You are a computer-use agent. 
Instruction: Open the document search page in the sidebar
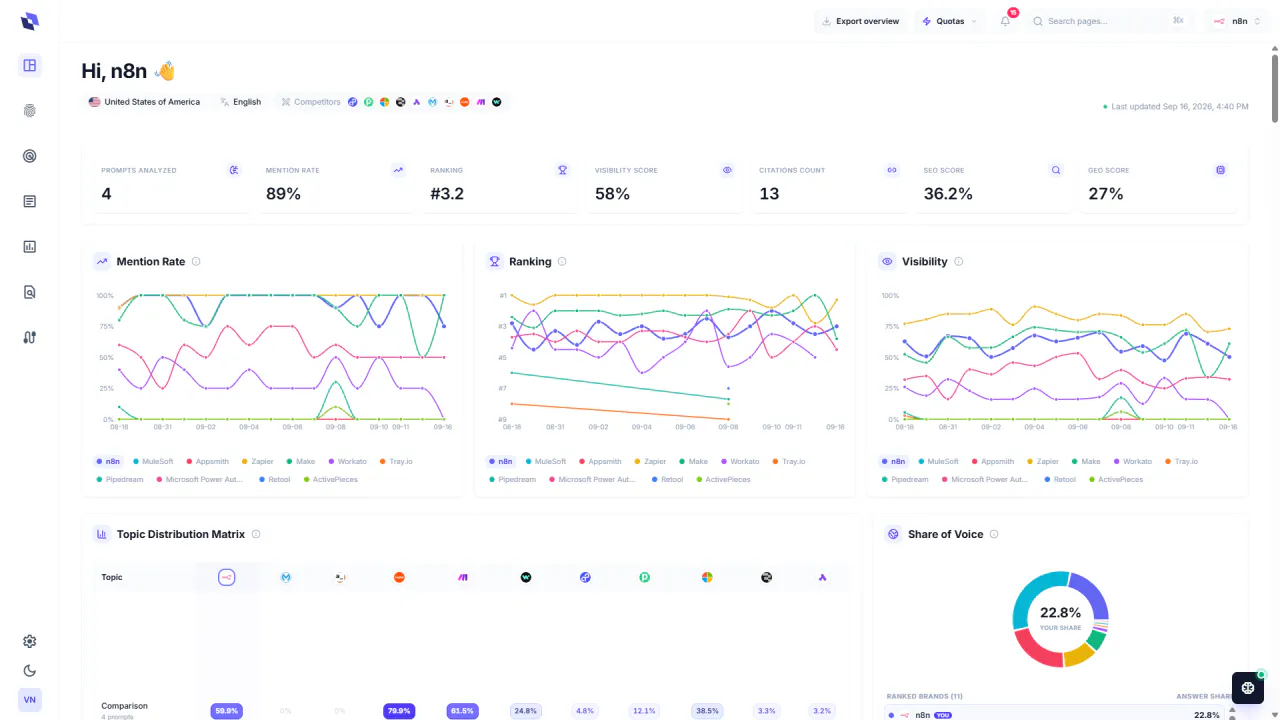point(30,292)
